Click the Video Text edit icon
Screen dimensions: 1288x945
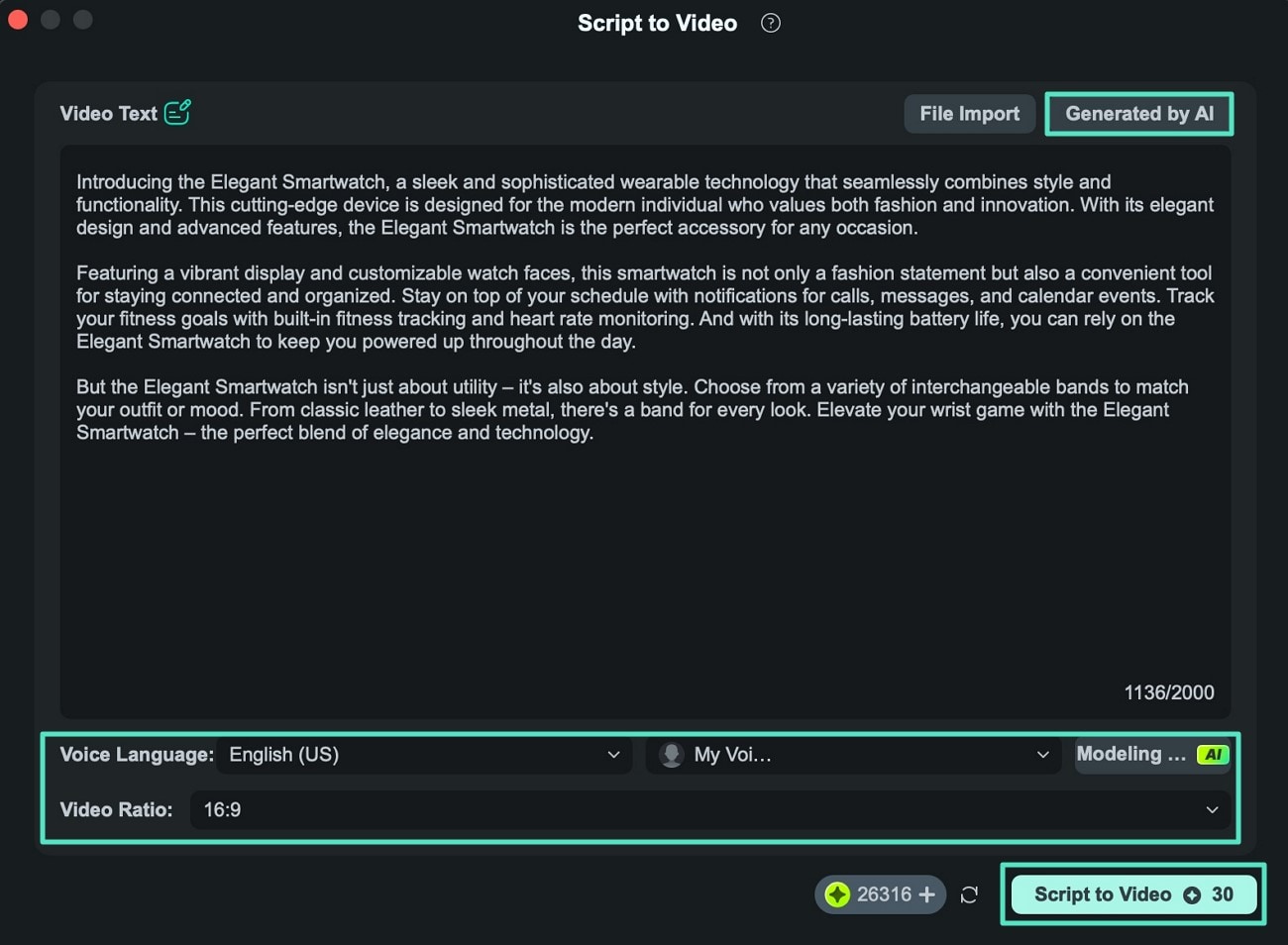point(177,113)
